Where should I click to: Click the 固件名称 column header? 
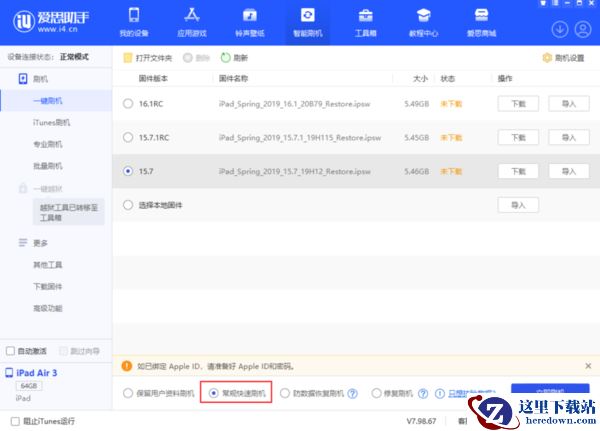[x=233, y=78]
